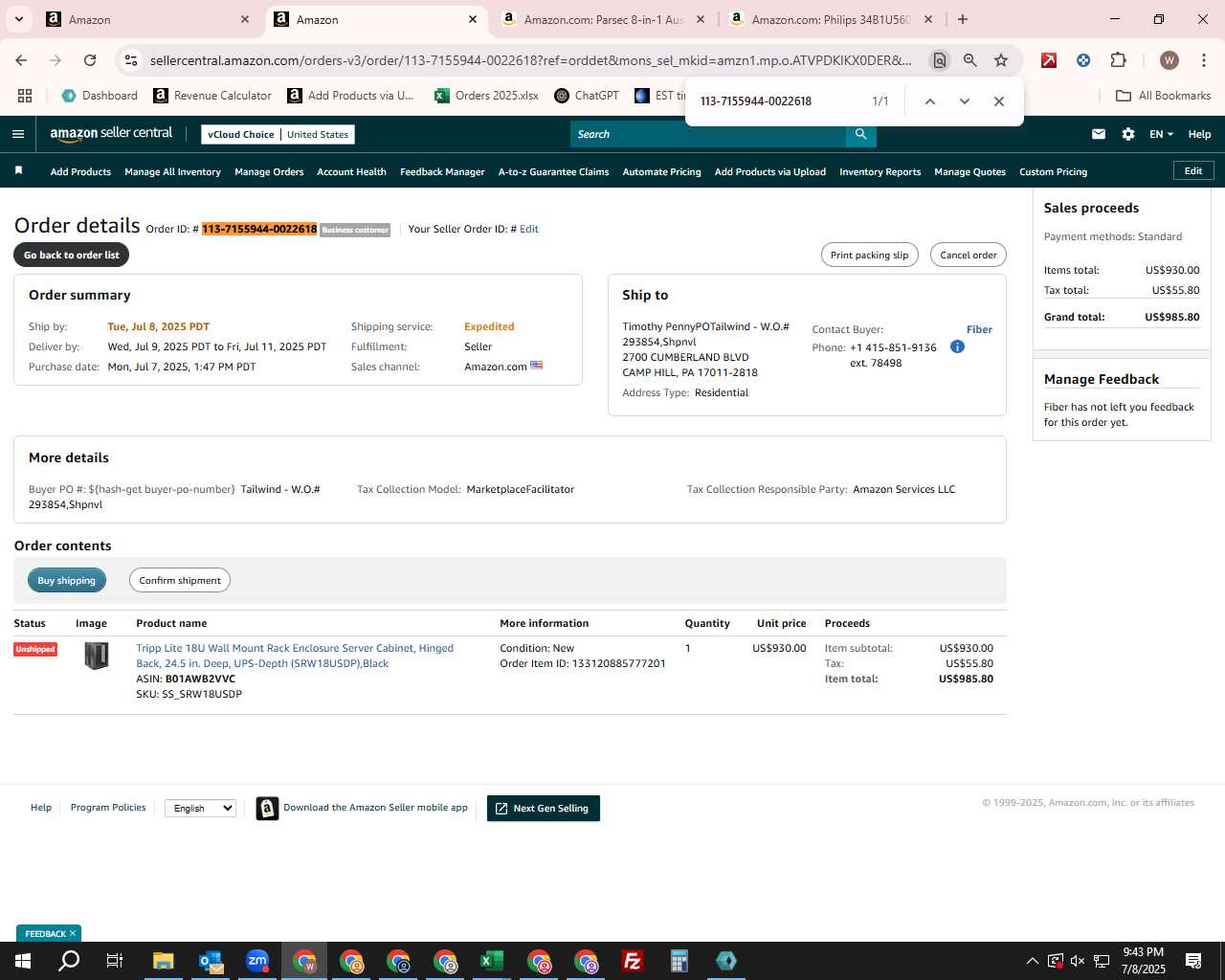Image resolution: width=1225 pixels, height=980 pixels.
Task: Go to next find-in-page match
Action: coord(964,101)
